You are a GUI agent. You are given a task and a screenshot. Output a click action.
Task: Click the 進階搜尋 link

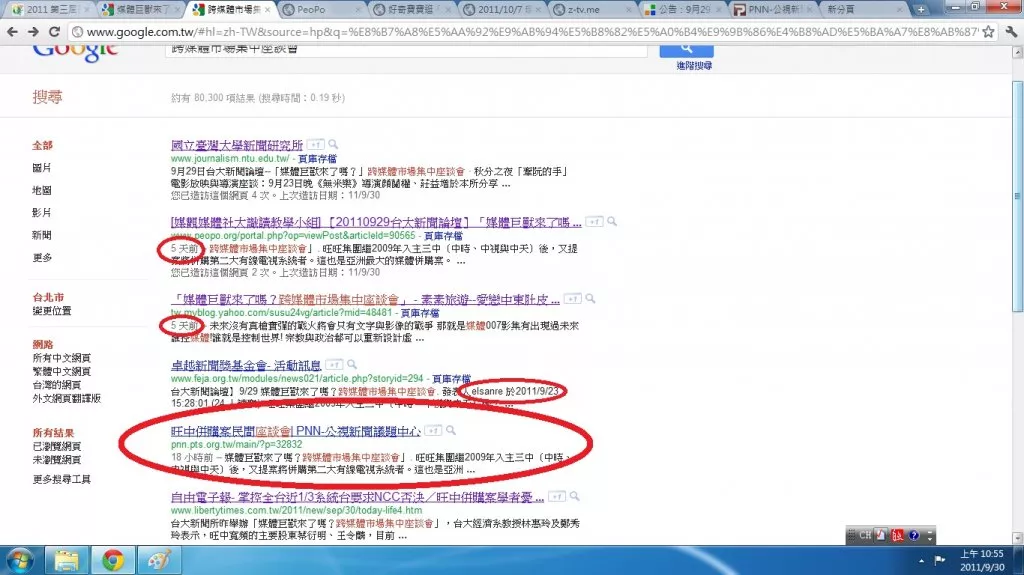click(x=694, y=65)
